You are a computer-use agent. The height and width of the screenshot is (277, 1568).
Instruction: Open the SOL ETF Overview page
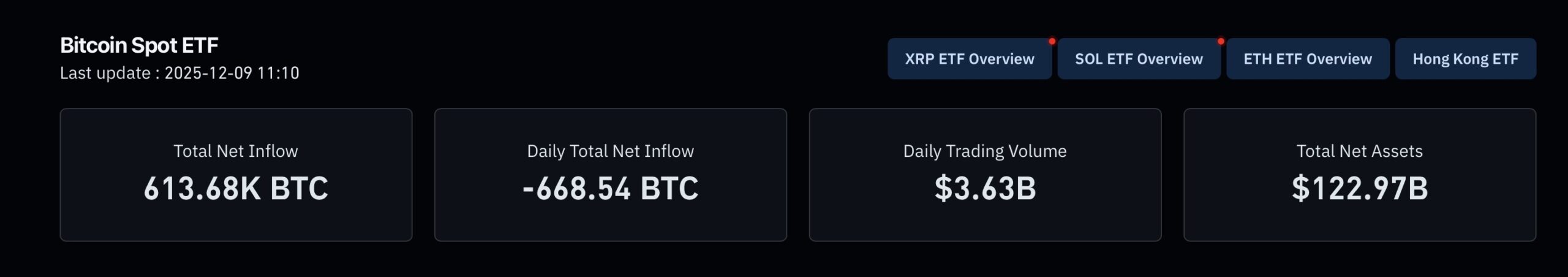(x=1139, y=59)
